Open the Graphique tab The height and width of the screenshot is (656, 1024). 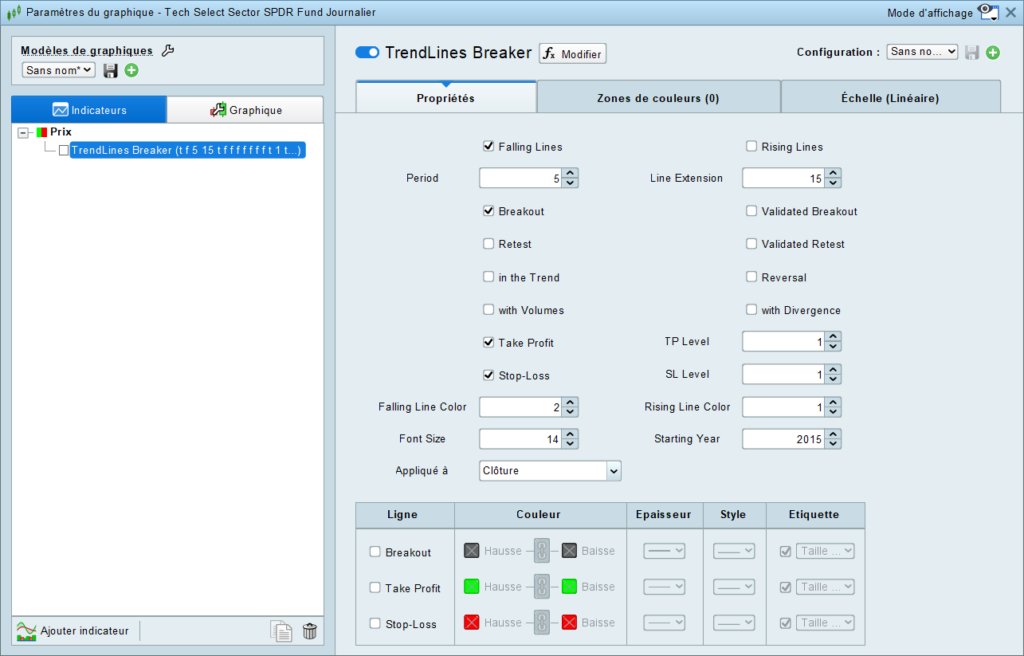point(246,110)
